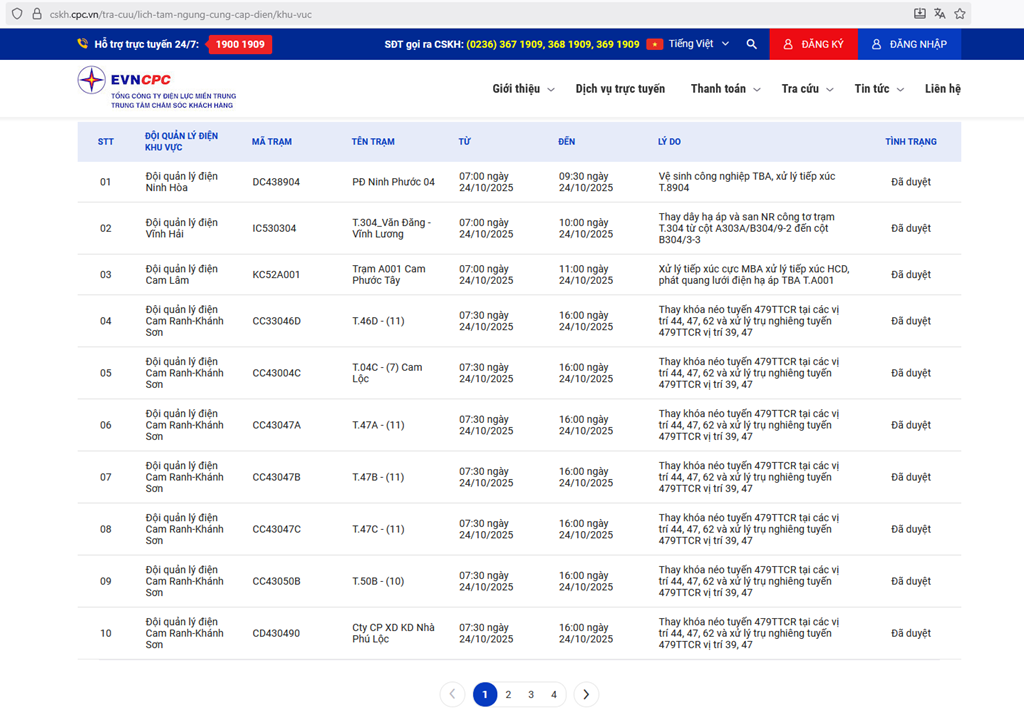Open the Liên hệ menu item

942,89
